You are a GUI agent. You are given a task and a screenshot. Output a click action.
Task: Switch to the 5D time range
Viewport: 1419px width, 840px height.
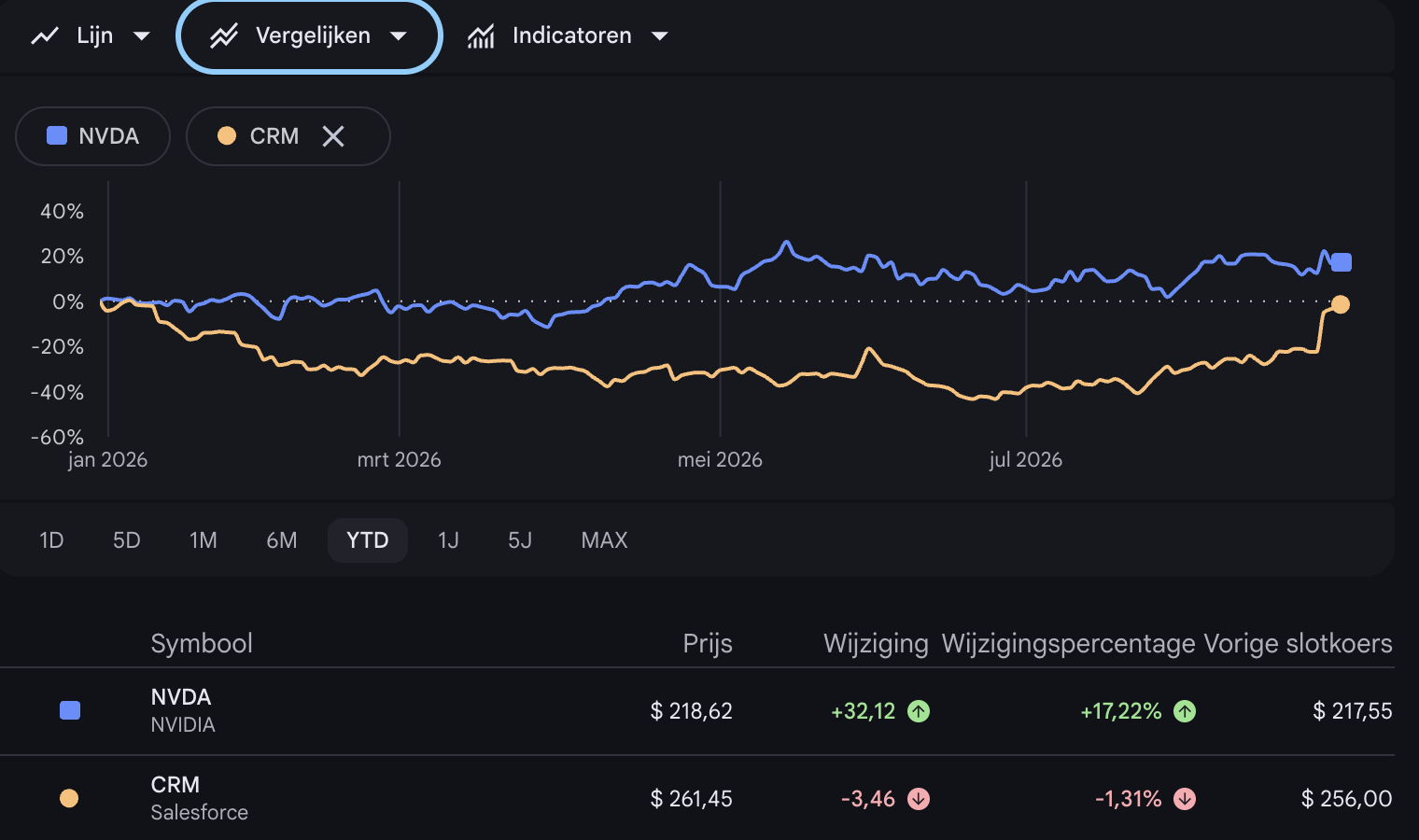click(126, 540)
